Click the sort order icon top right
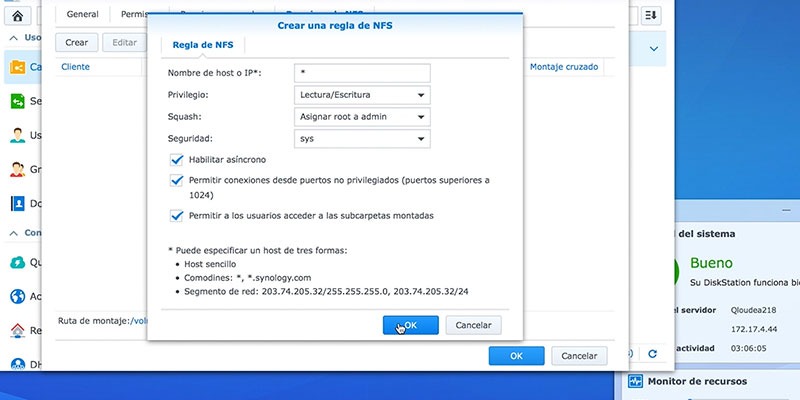 click(x=651, y=15)
